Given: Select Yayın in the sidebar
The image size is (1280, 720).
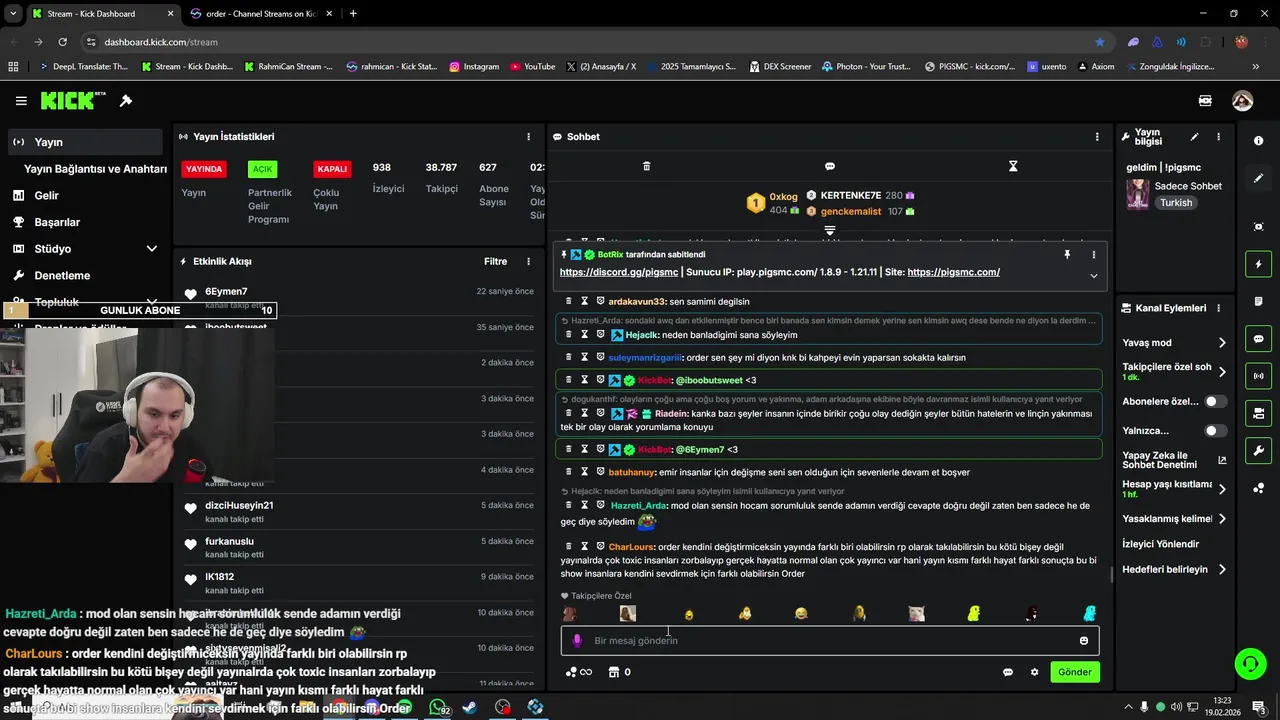Looking at the screenshot, I should [x=85, y=142].
